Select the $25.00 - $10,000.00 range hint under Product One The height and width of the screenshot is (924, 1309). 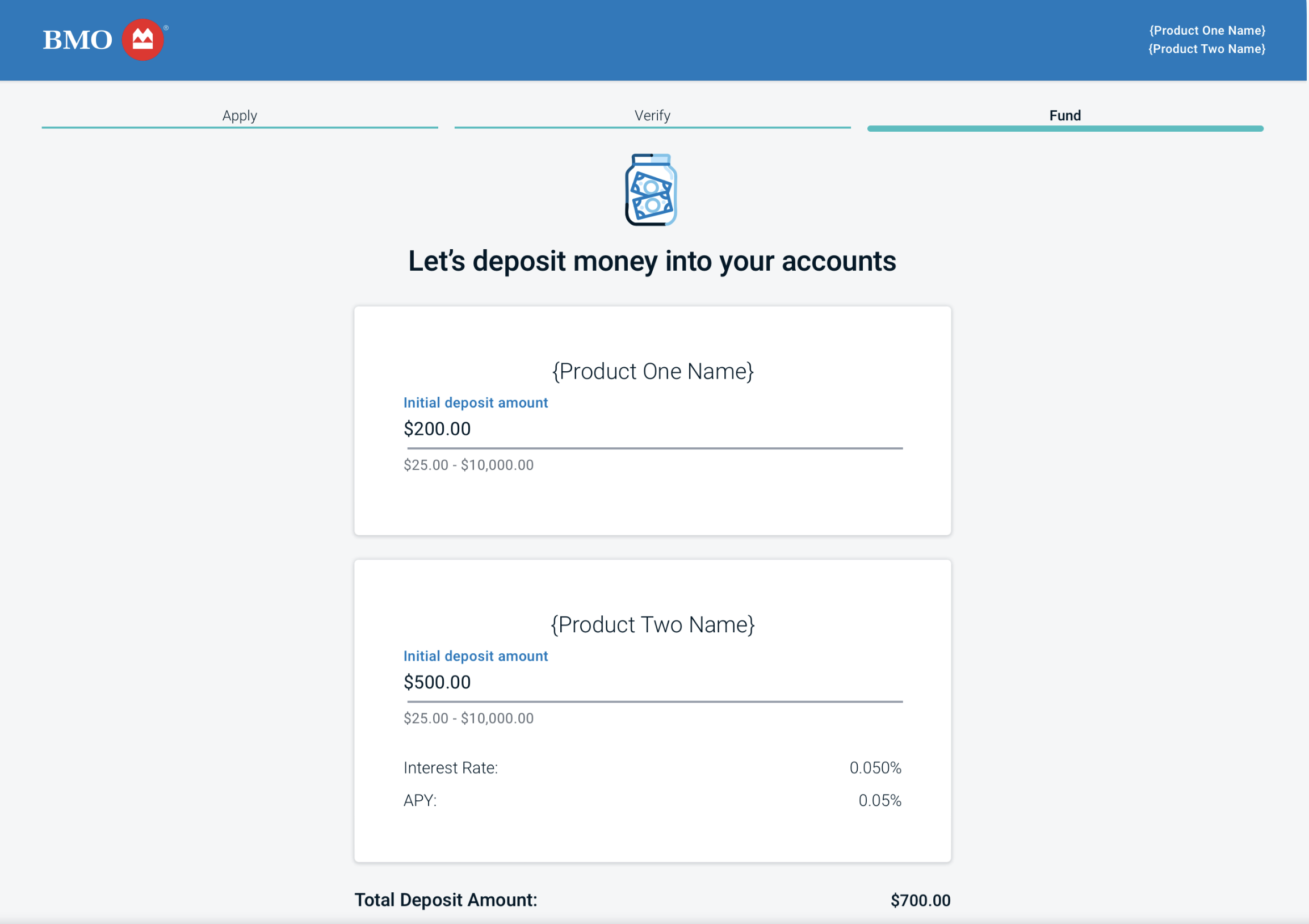click(x=468, y=465)
